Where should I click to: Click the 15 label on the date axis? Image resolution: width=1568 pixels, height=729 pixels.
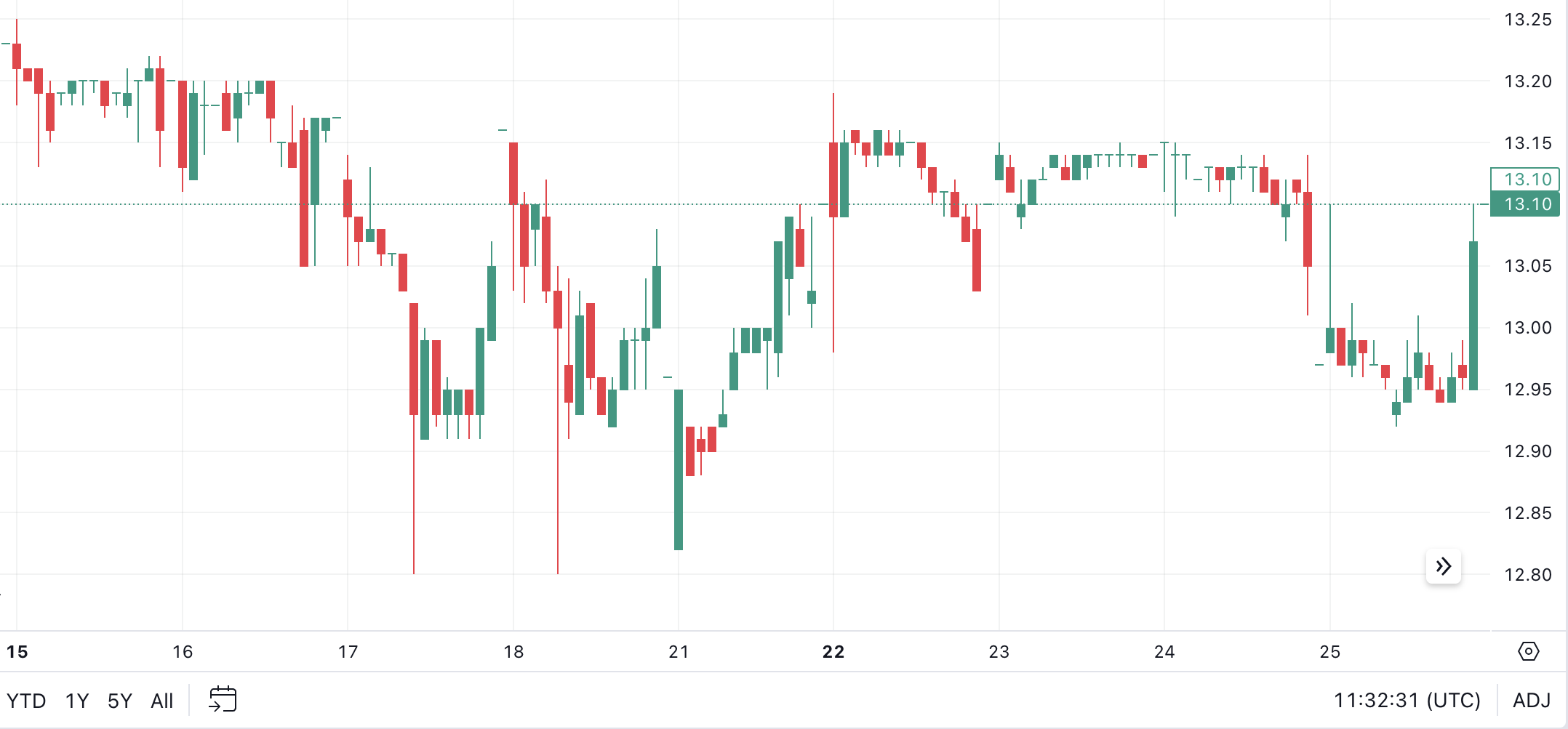point(16,652)
